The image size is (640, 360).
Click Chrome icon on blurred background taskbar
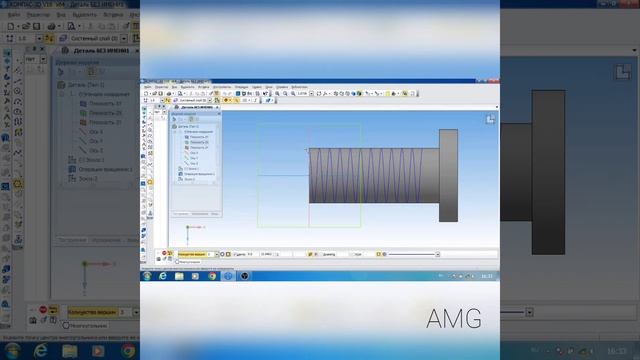(x=127, y=351)
